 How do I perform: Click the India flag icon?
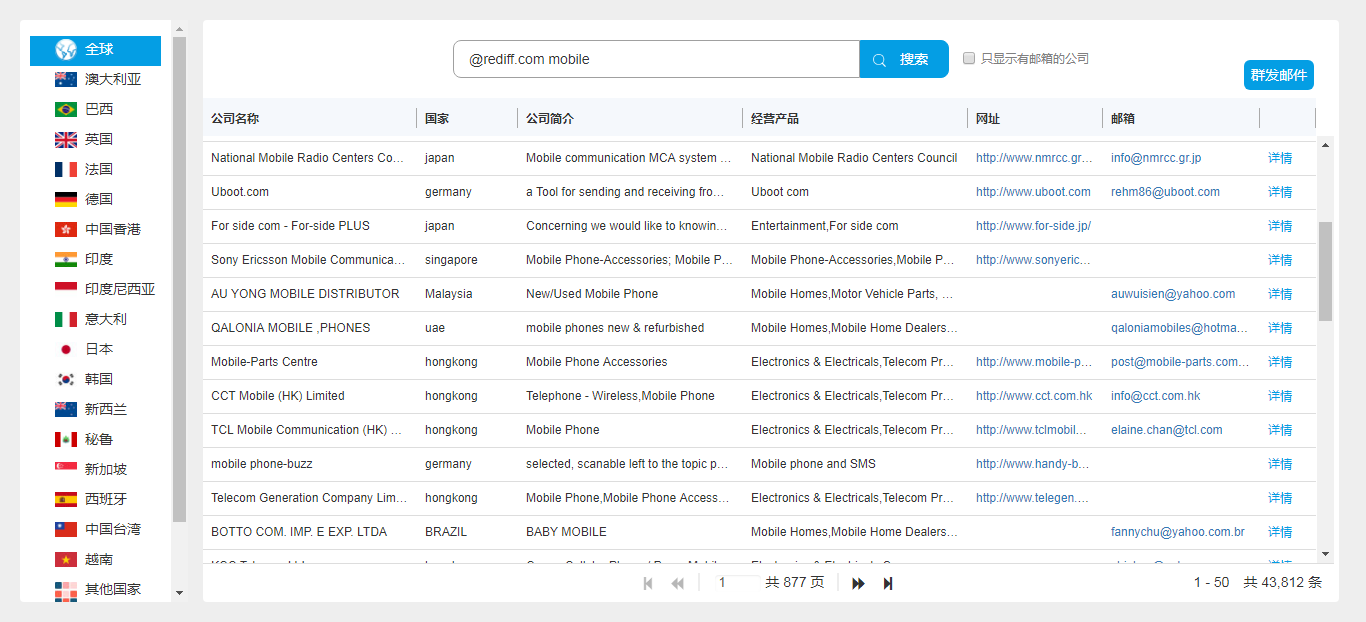(66, 259)
